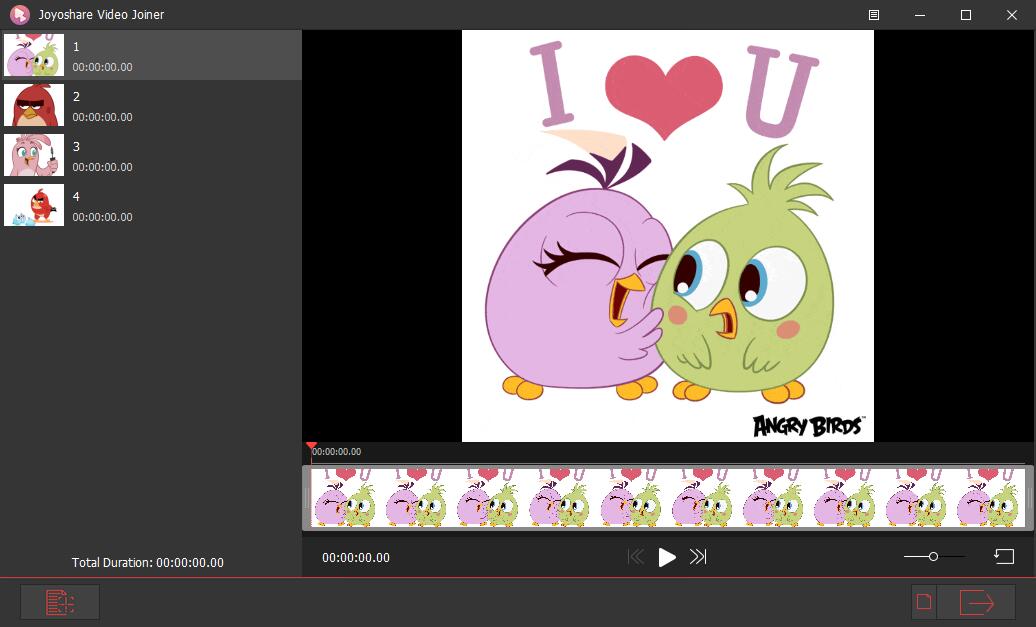Click the video preview showing I Love U
Viewport: 1036px width, 627px height.
[x=667, y=236]
